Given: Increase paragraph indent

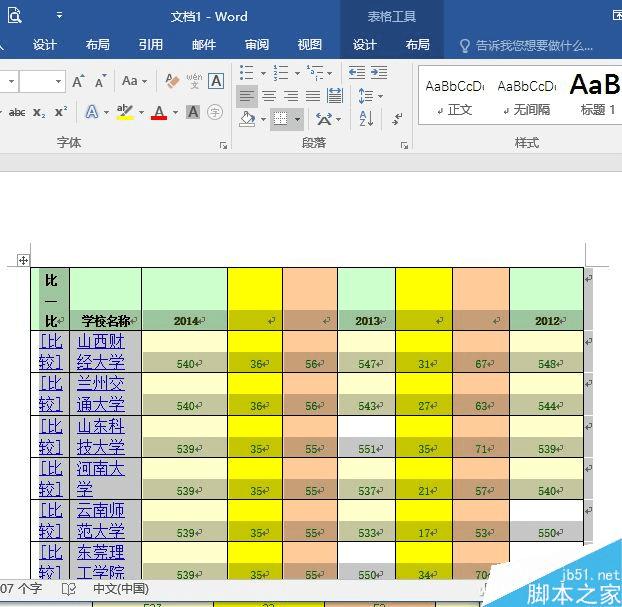Looking at the screenshot, I should (379, 73).
